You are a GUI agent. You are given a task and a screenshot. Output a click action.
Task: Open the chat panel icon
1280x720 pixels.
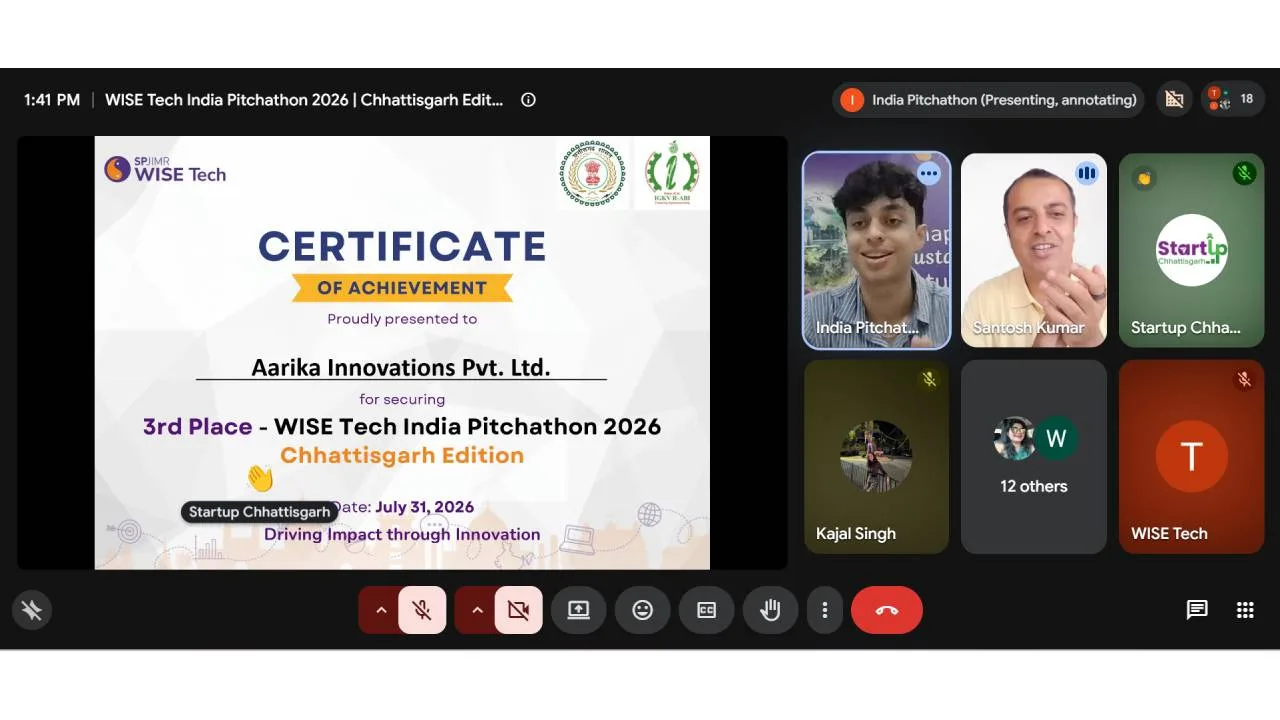click(x=1197, y=610)
